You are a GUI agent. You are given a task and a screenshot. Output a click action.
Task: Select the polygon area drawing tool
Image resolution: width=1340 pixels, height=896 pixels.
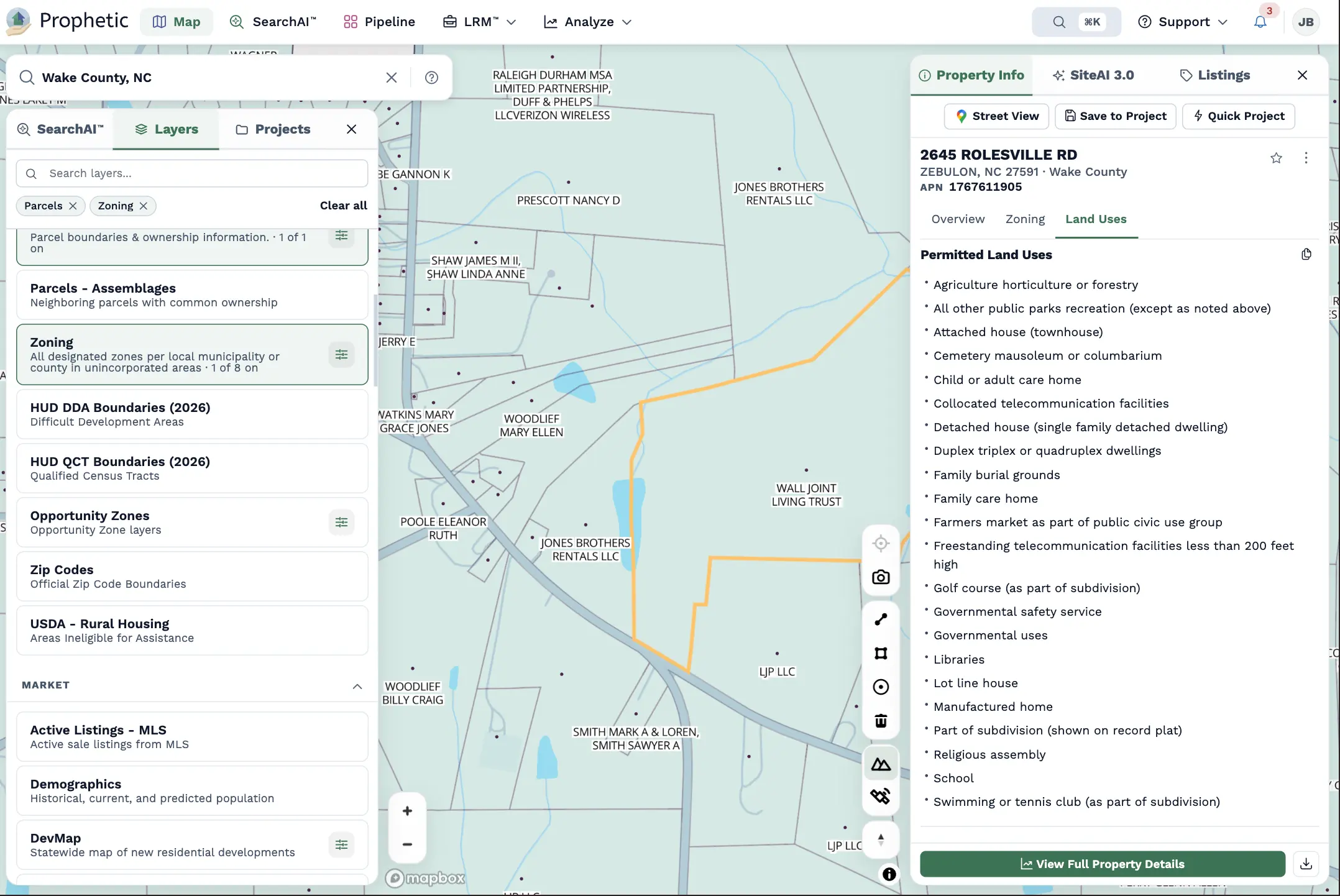click(x=881, y=653)
